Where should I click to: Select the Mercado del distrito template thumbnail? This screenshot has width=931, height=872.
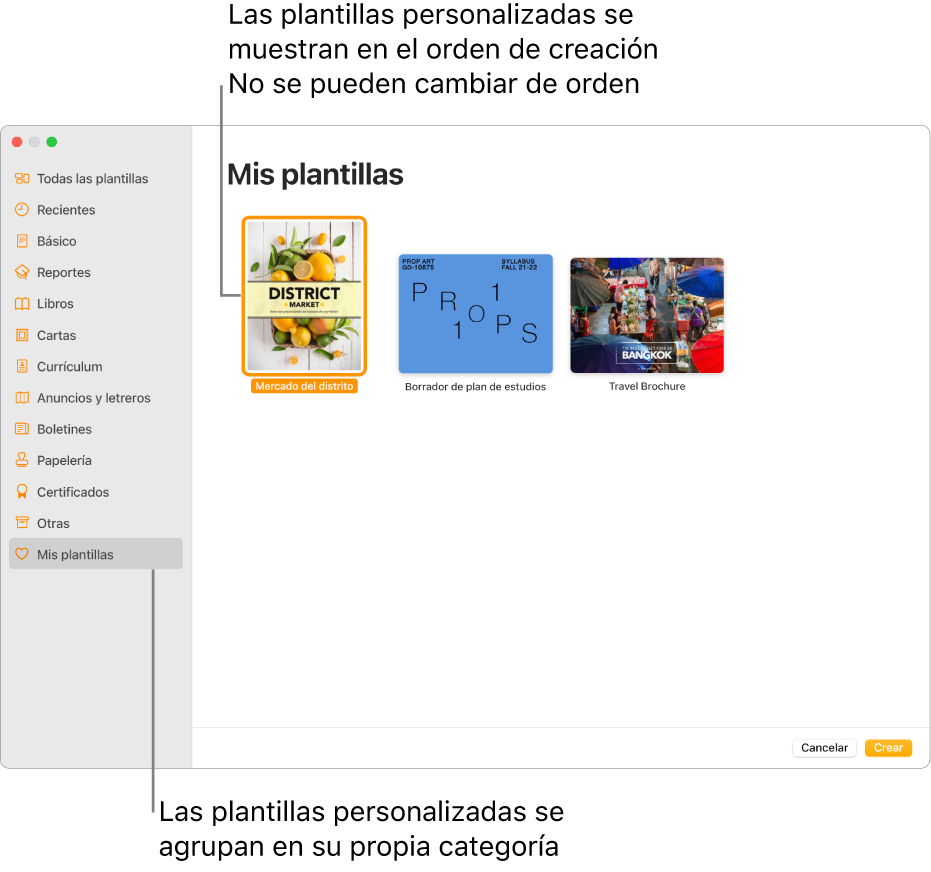304,296
